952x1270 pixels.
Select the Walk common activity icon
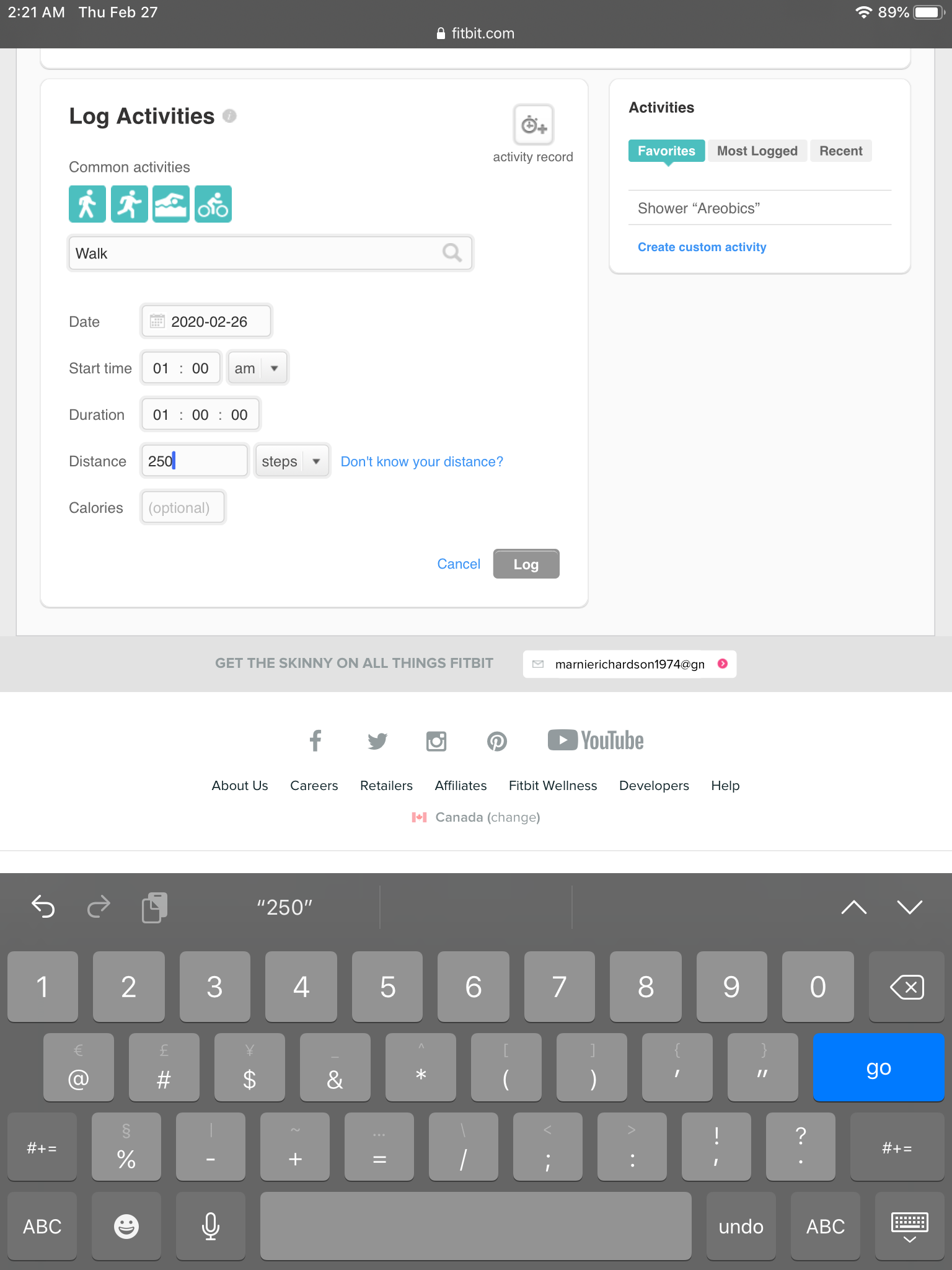tap(87, 204)
